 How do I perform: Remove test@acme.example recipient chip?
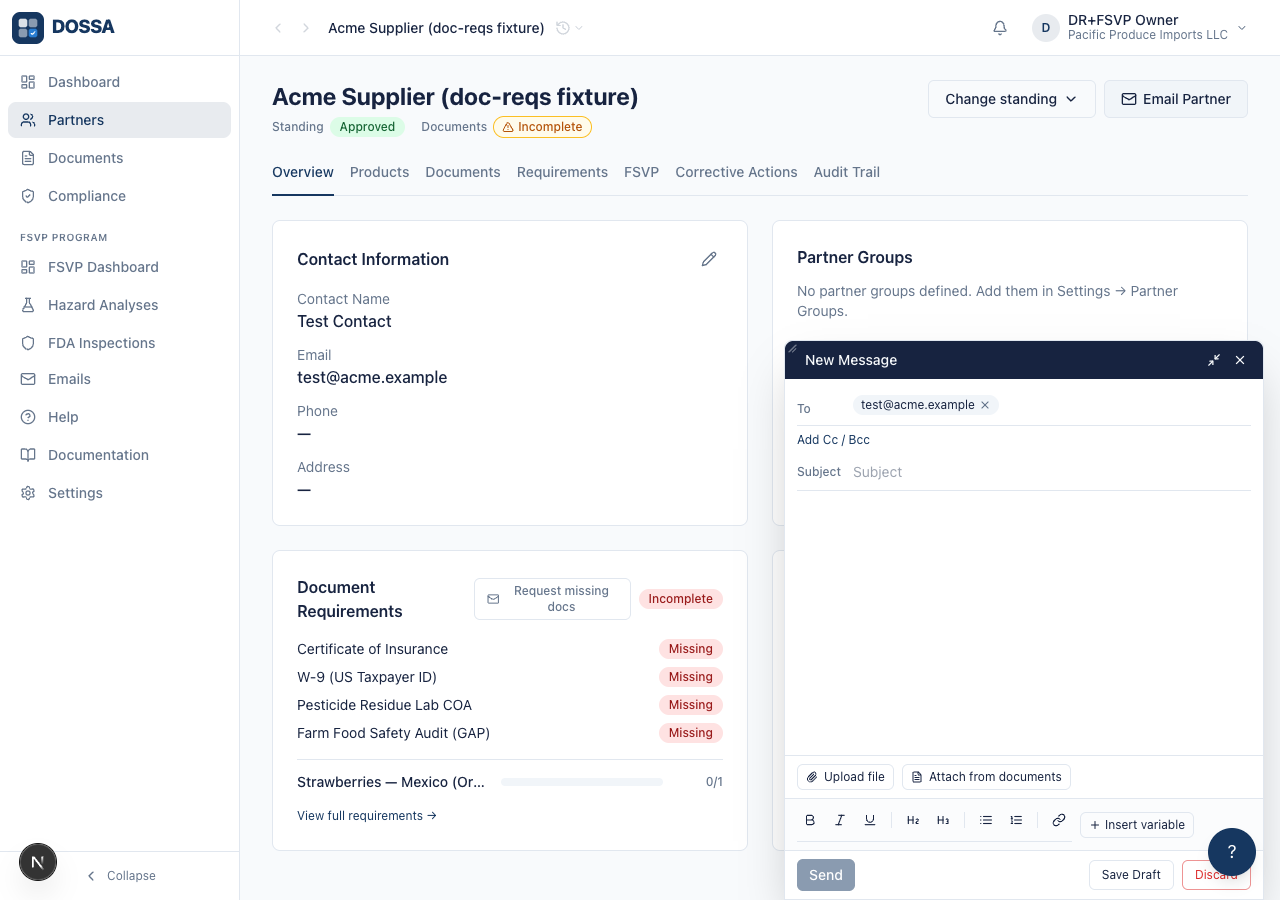[985, 405]
